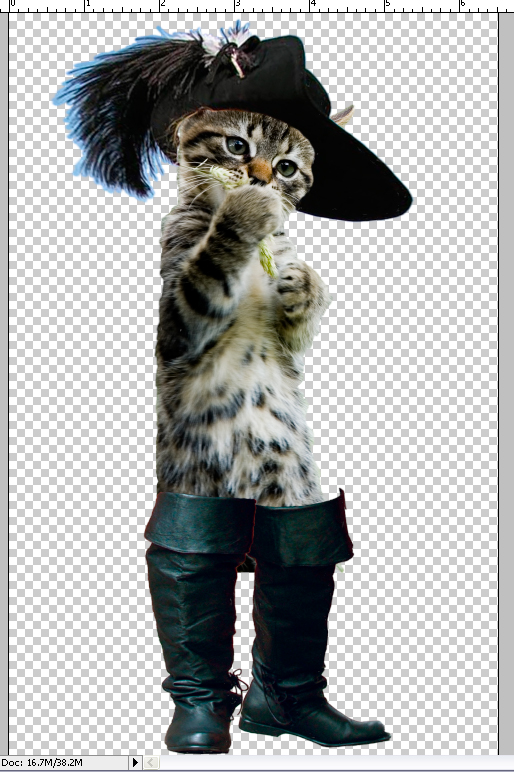Click the horizontal scrollbar track
This screenshot has width=514, height=772.
(336, 763)
